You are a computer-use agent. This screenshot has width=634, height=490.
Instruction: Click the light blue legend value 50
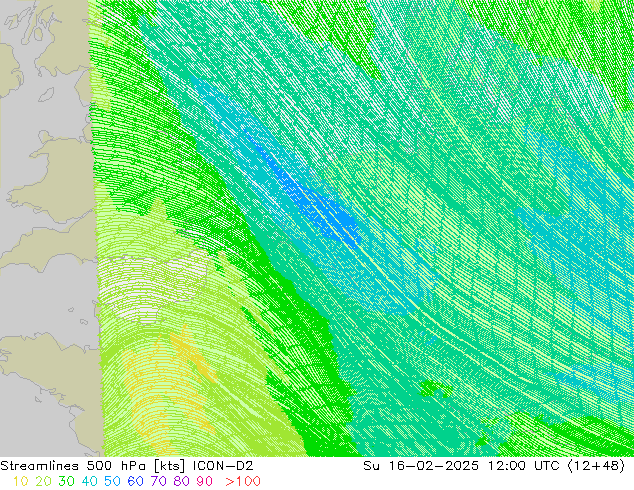(x=112, y=481)
